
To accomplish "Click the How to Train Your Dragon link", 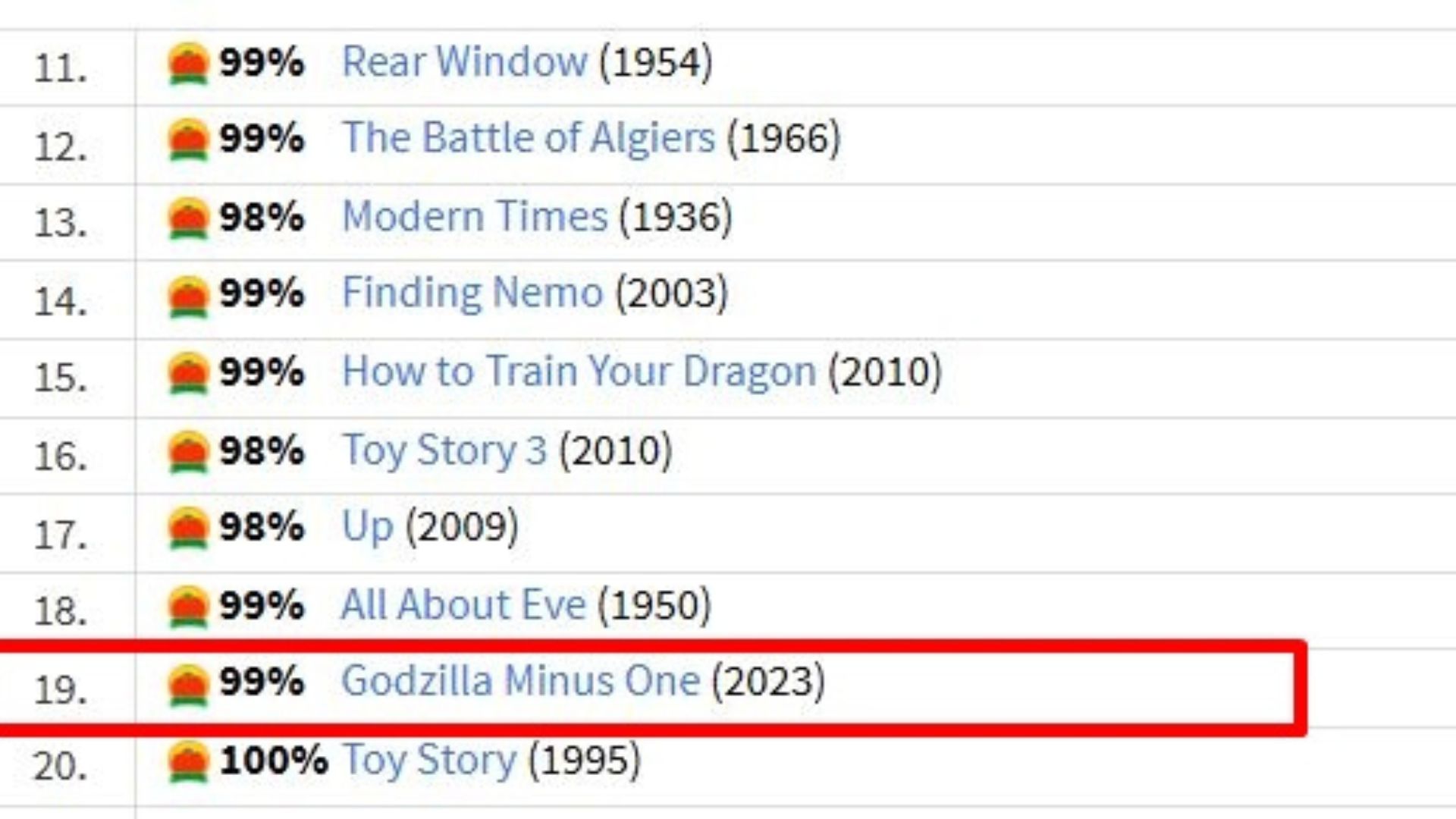I will pyautogui.click(x=579, y=372).
